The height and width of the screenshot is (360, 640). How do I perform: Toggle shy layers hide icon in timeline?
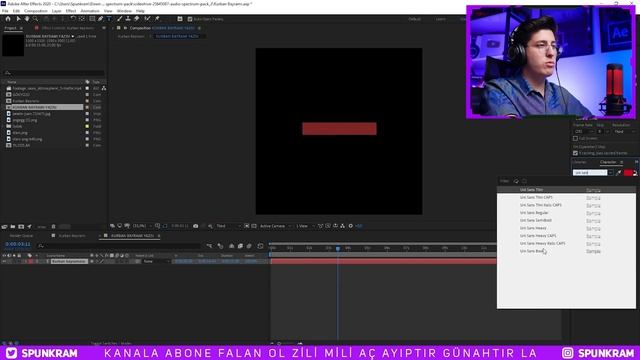pyautogui.click(x=231, y=246)
